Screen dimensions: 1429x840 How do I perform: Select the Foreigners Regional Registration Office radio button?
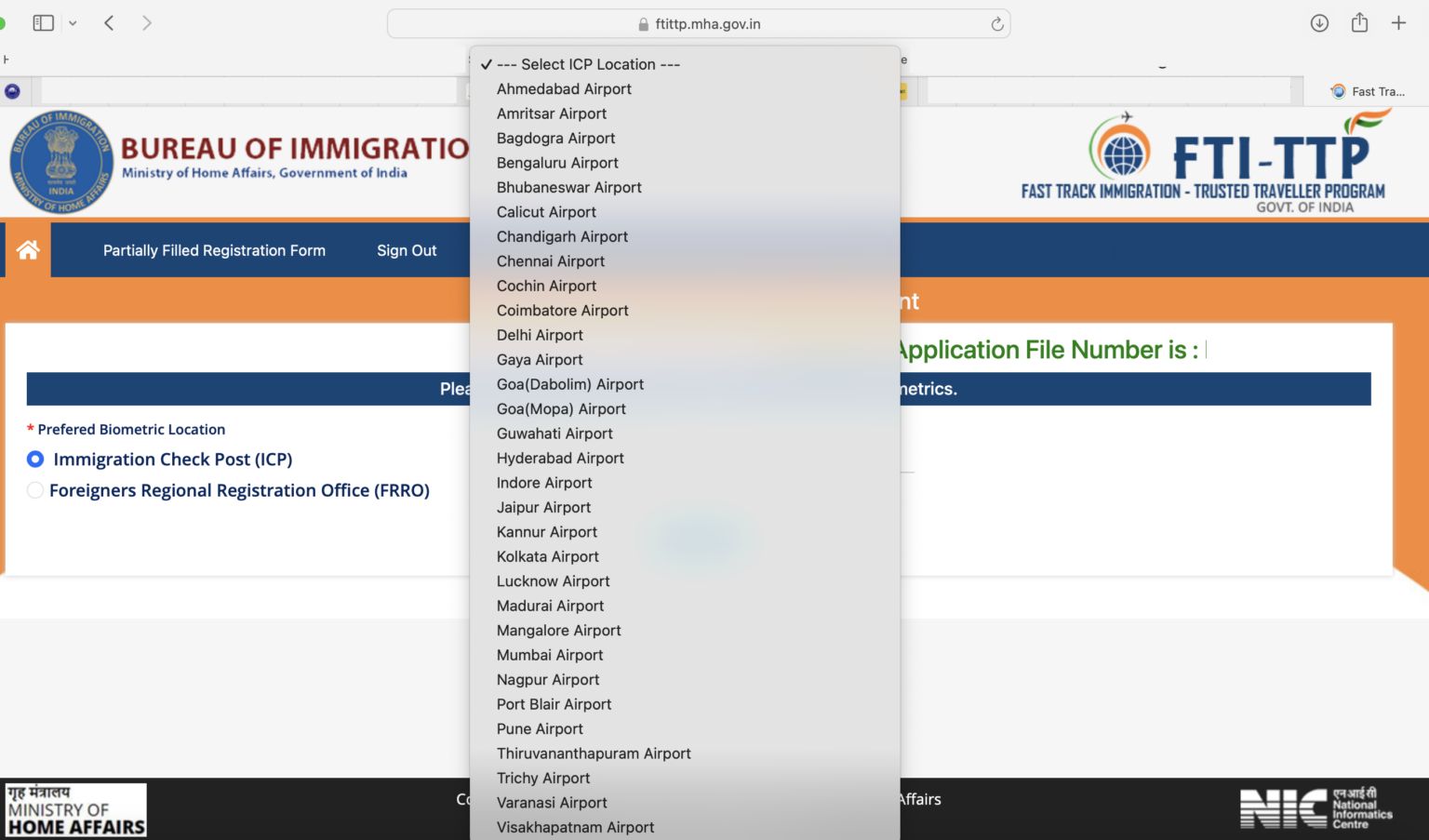point(34,490)
